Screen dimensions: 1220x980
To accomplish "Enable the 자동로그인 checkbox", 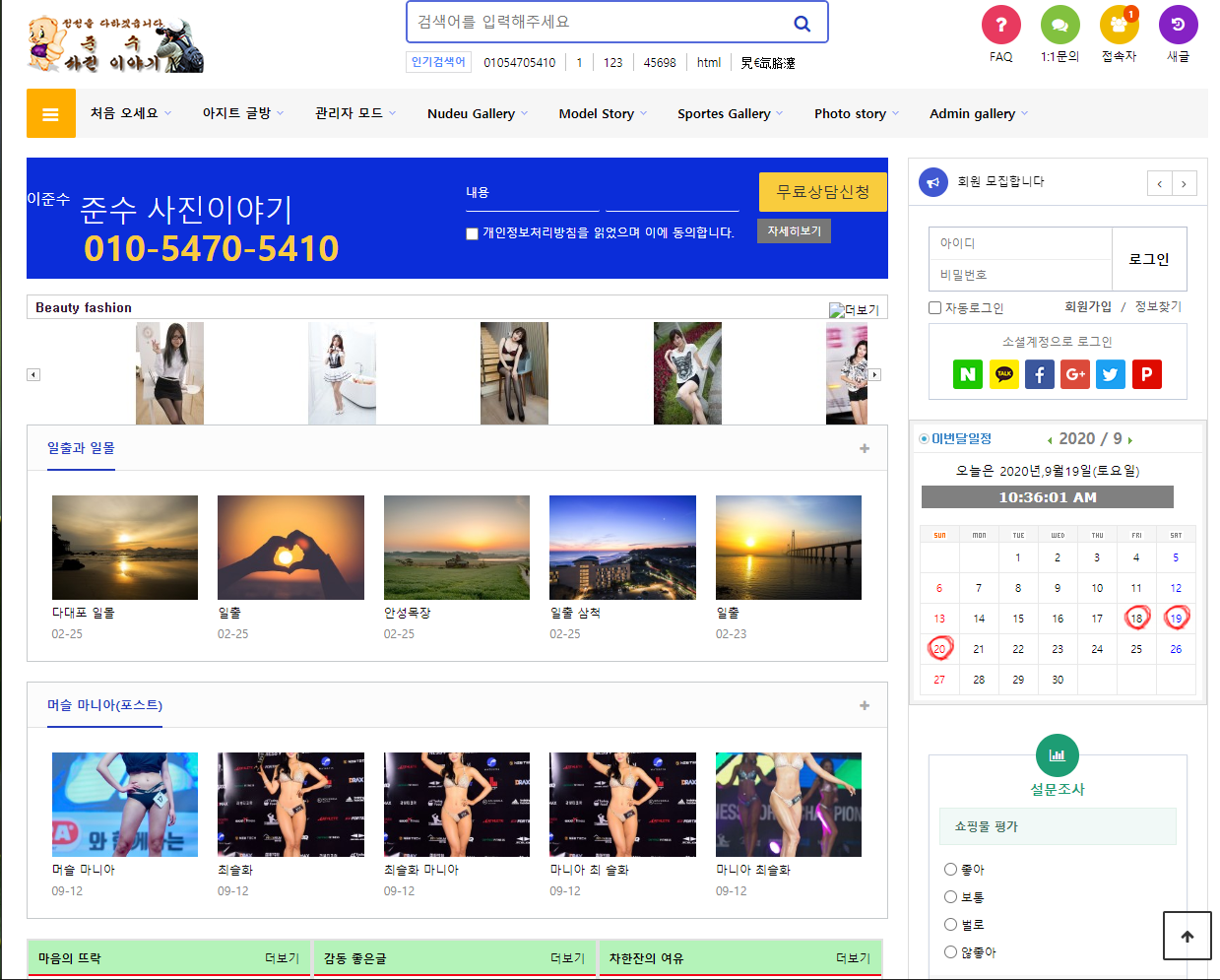I will coord(935,308).
